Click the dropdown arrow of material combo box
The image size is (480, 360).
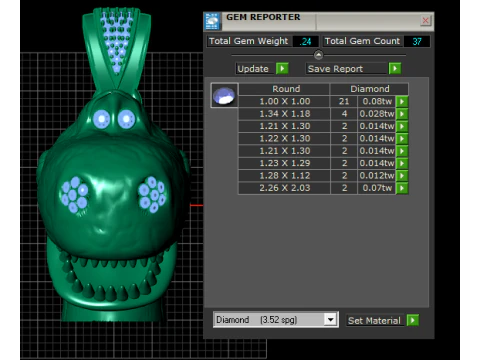330,320
